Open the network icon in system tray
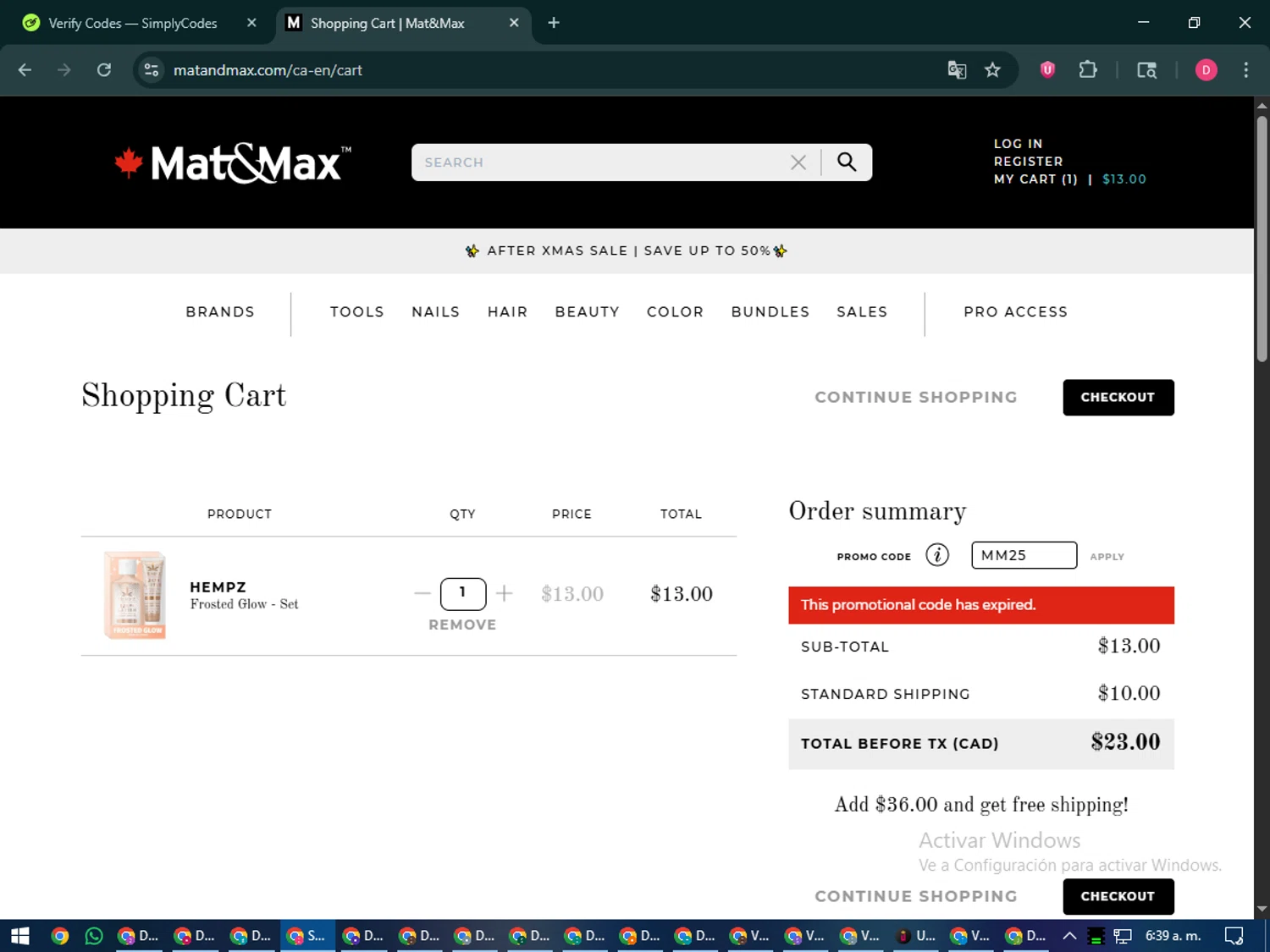This screenshot has height=952, width=1270. (x=1123, y=936)
